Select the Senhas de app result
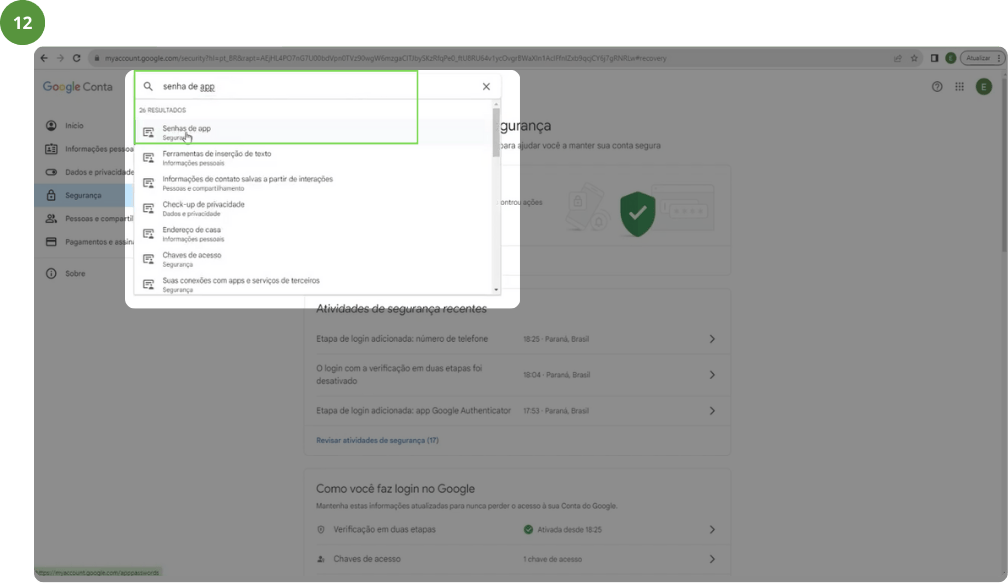The height and width of the screenshot is (583, 1008). (x=315, y=132)
